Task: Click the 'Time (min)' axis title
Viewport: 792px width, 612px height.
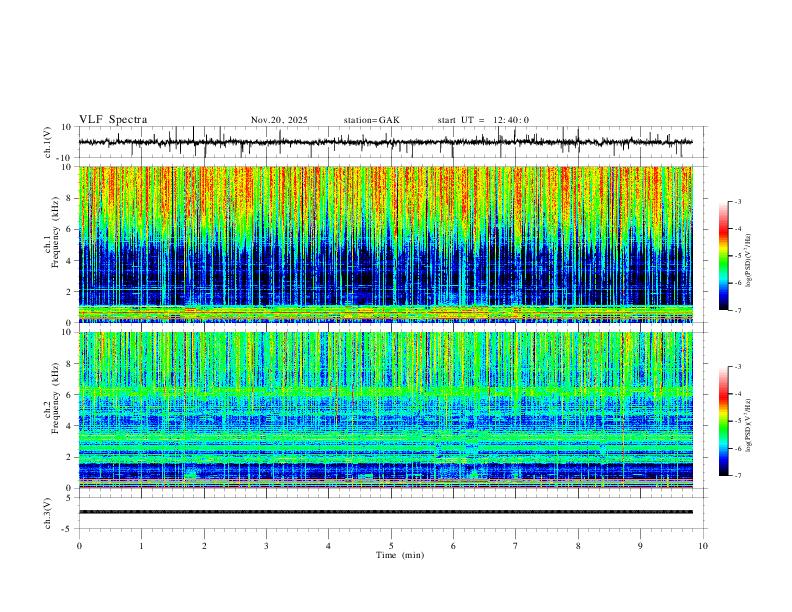Action: point(400,555)
